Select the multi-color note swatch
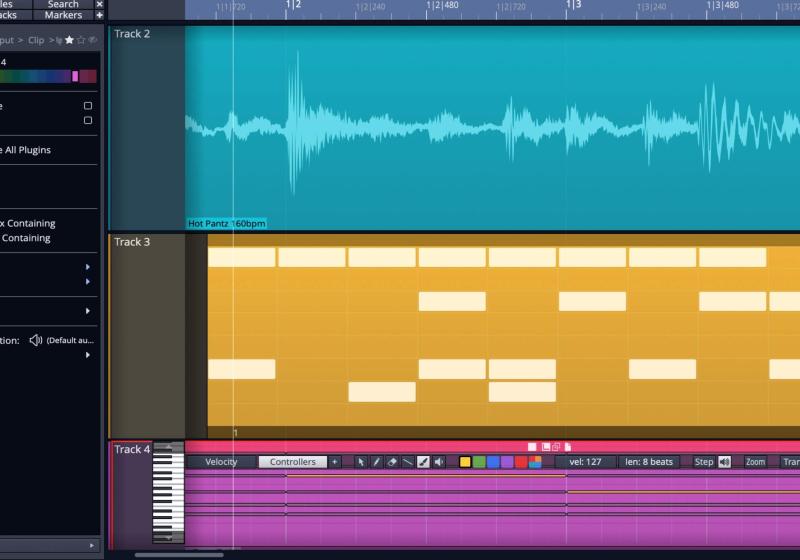800x560 pixels. tap(535, 462)
